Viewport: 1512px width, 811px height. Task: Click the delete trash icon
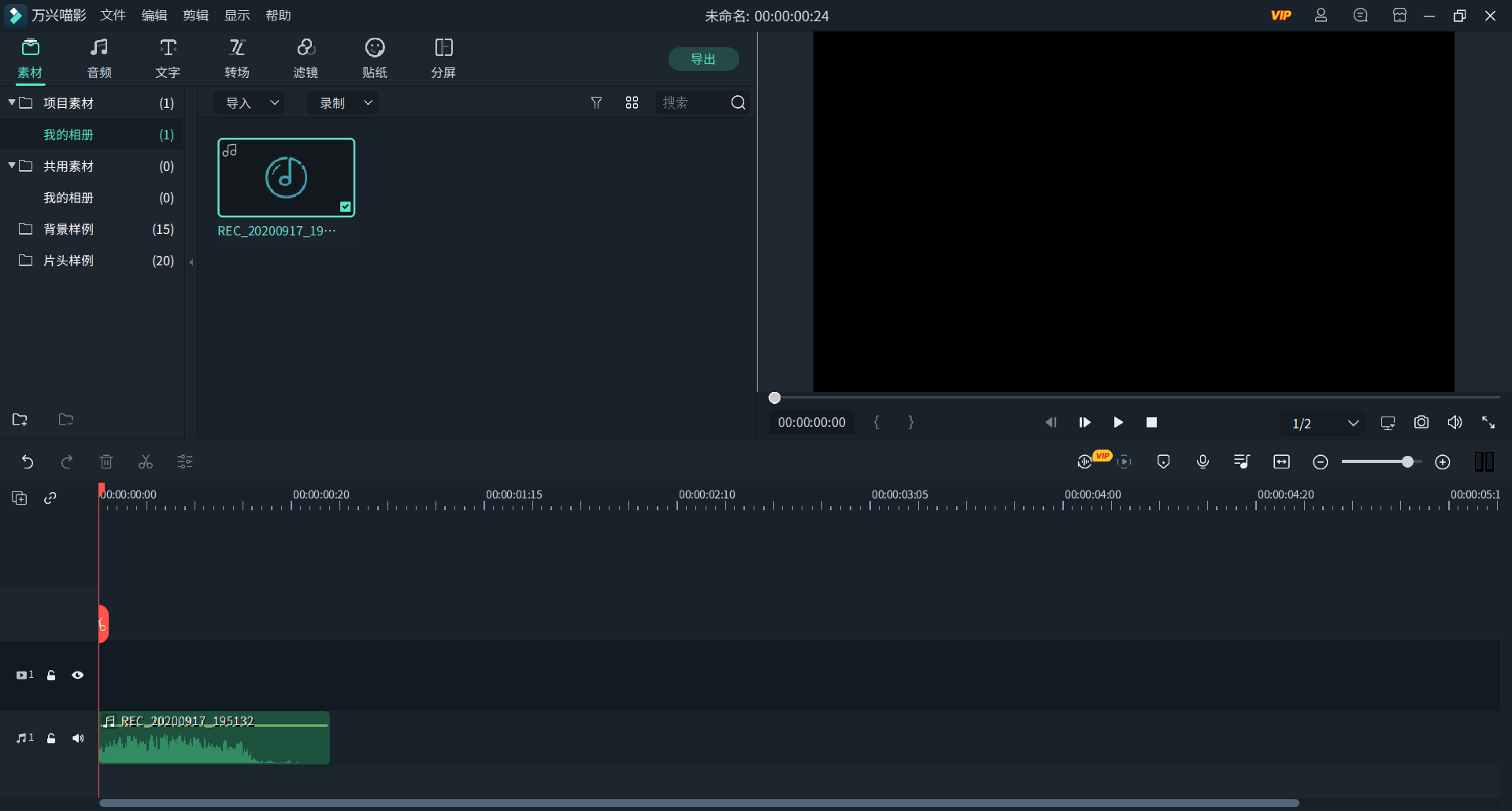(x=106, y=462)
